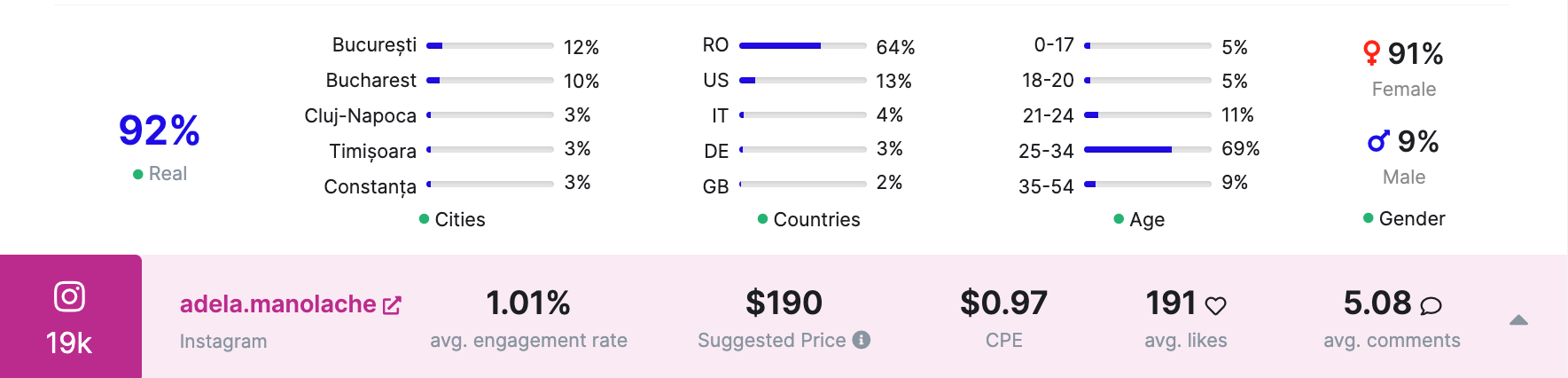The width and height of the screenshot is (1568, 378).
Task: Open the adela.manolache external link icon
Action: click(392, 305)
